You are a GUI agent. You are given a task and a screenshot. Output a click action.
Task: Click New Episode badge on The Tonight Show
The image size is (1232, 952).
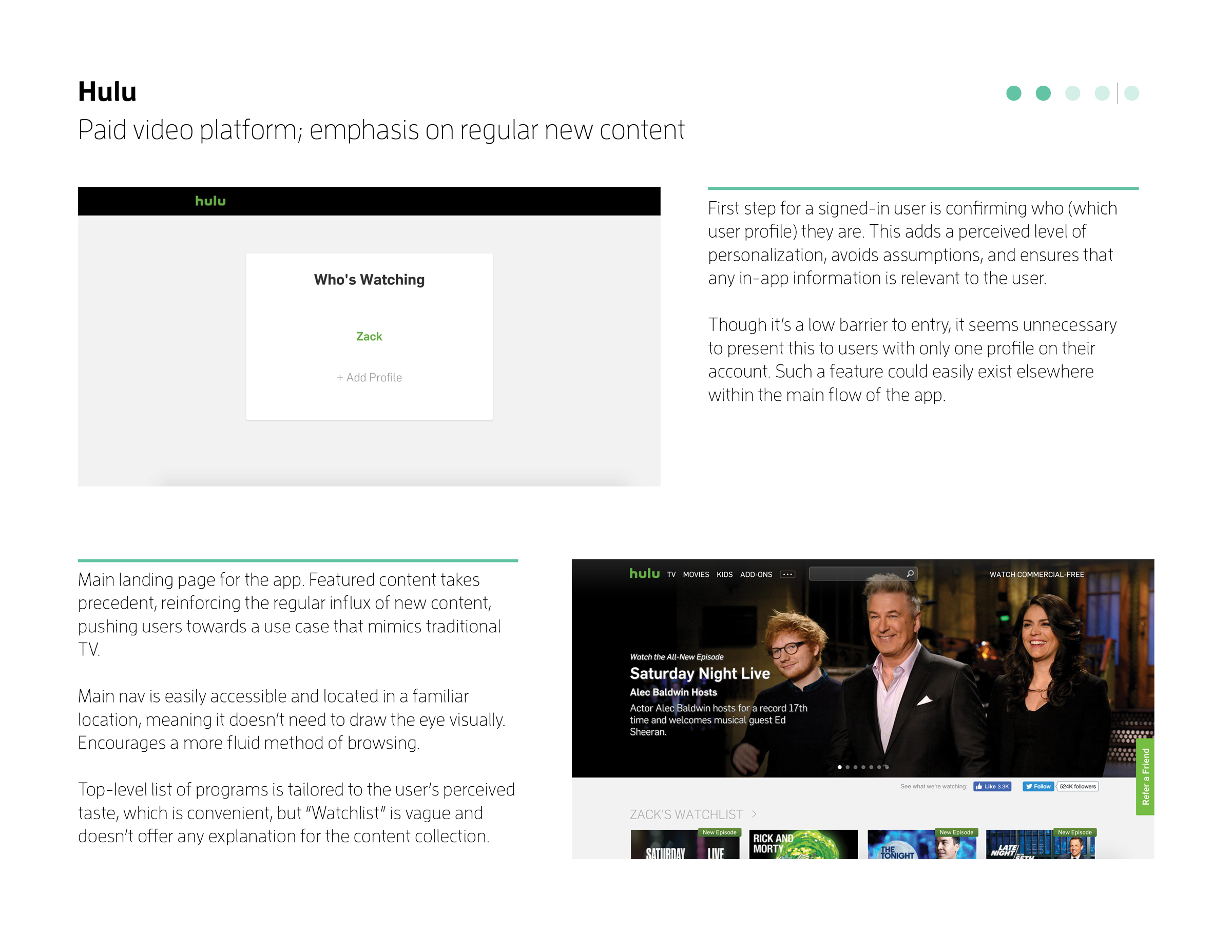click(956, 832)
